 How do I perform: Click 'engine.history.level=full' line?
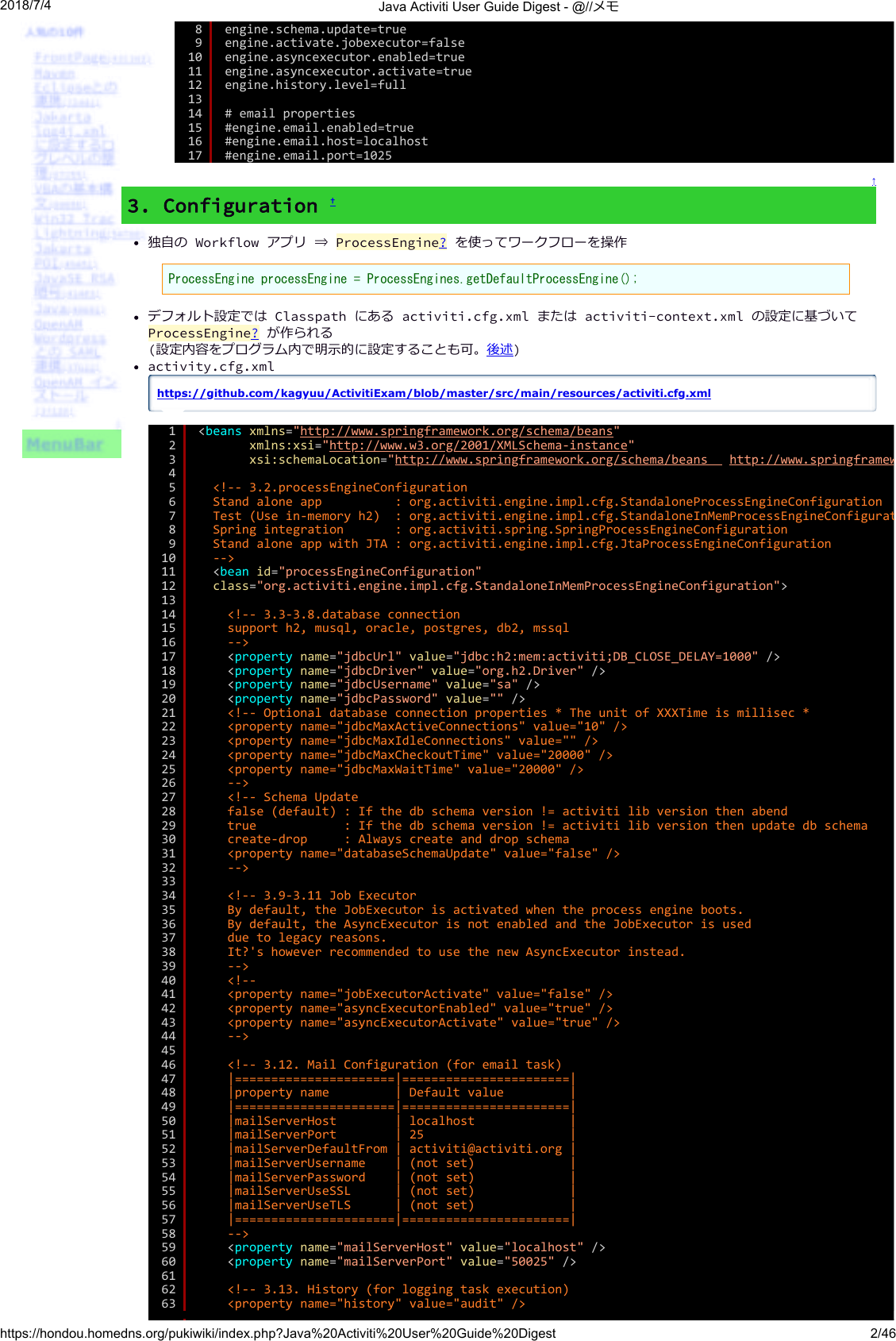coord(315,85)
